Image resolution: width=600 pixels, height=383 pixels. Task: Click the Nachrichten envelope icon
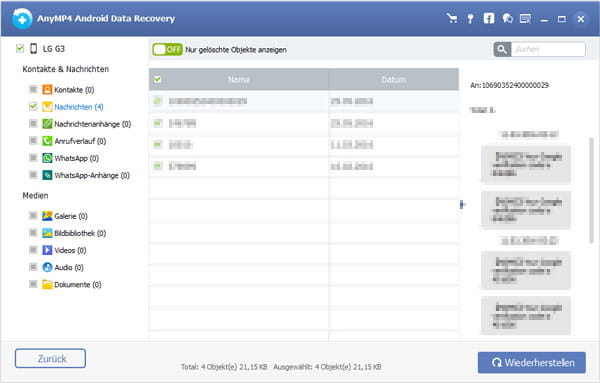tap(47, 107)
